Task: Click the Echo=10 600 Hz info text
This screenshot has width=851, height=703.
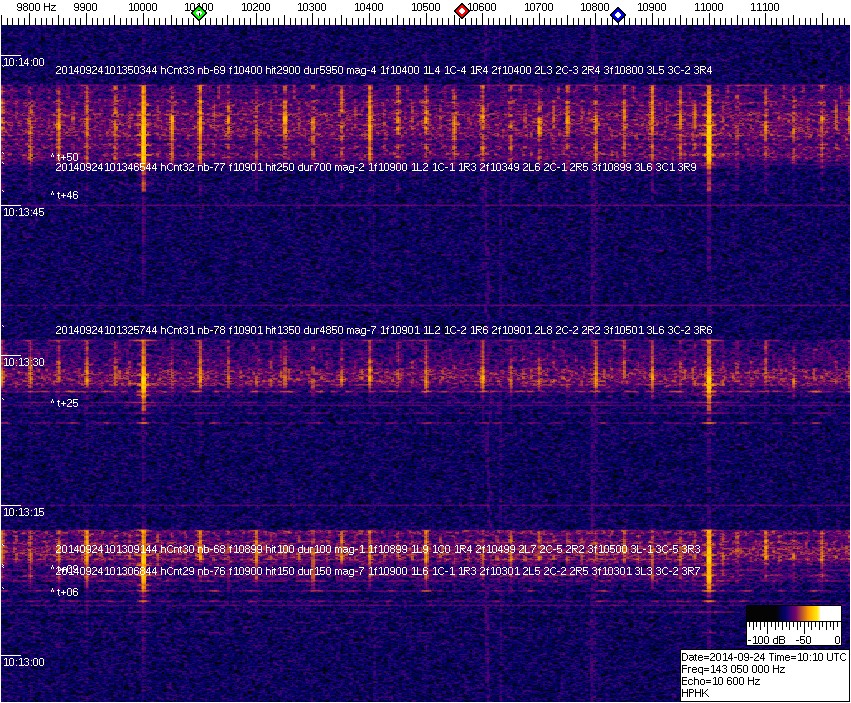Action: tap(720, 681)
